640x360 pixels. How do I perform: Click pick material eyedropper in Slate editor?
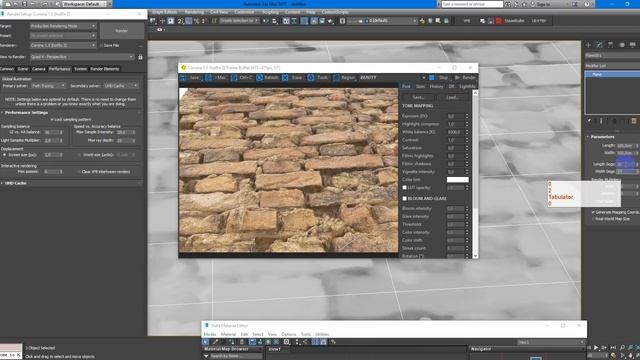215,342
